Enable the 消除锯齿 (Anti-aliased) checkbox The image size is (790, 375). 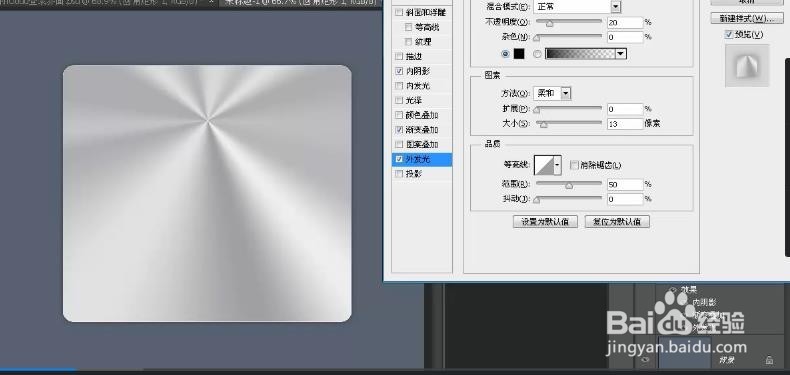pyautogui.click(x=574, y=165)
